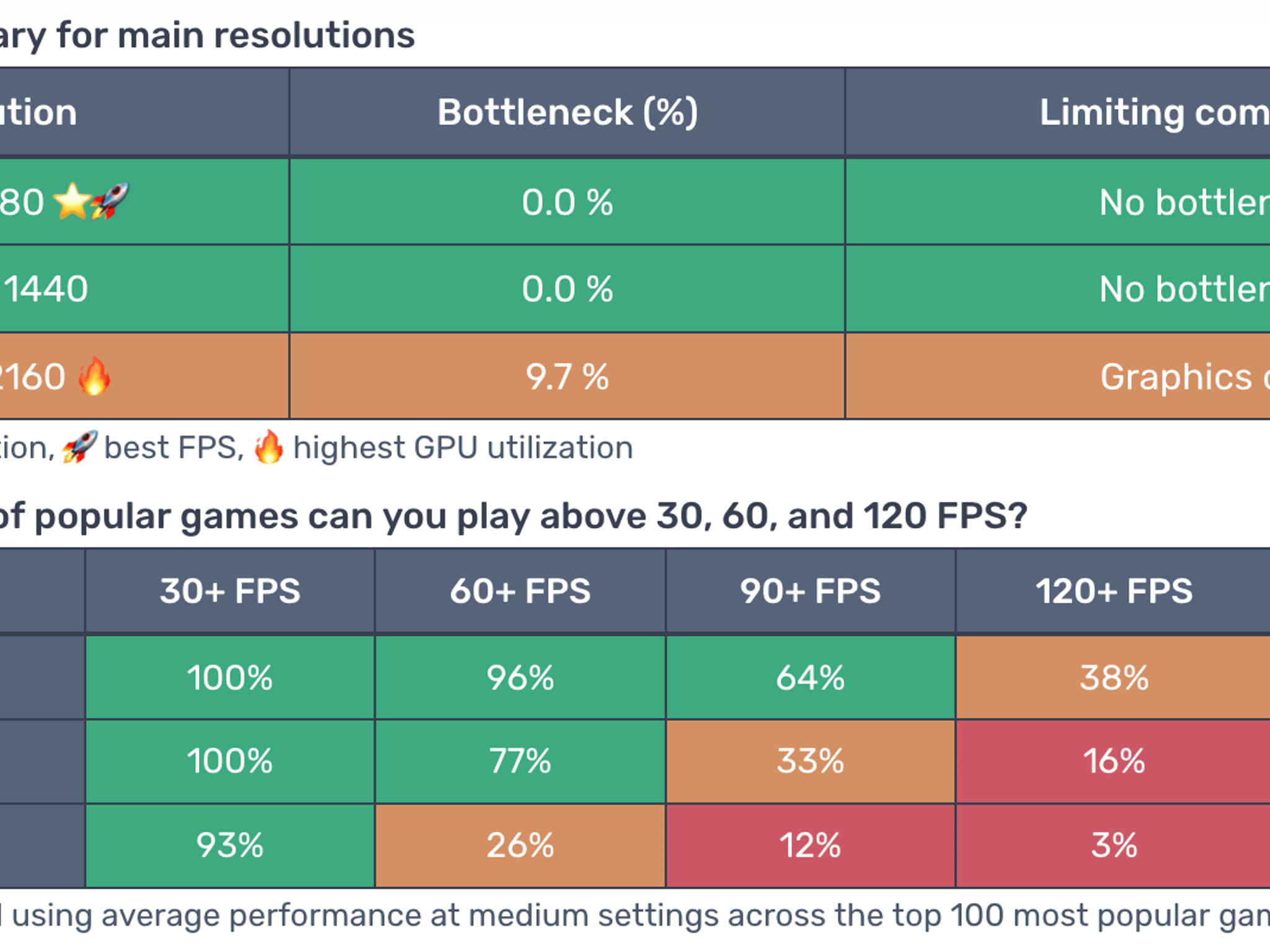Select the Bottleneck (%) column header

pos(567,112)
